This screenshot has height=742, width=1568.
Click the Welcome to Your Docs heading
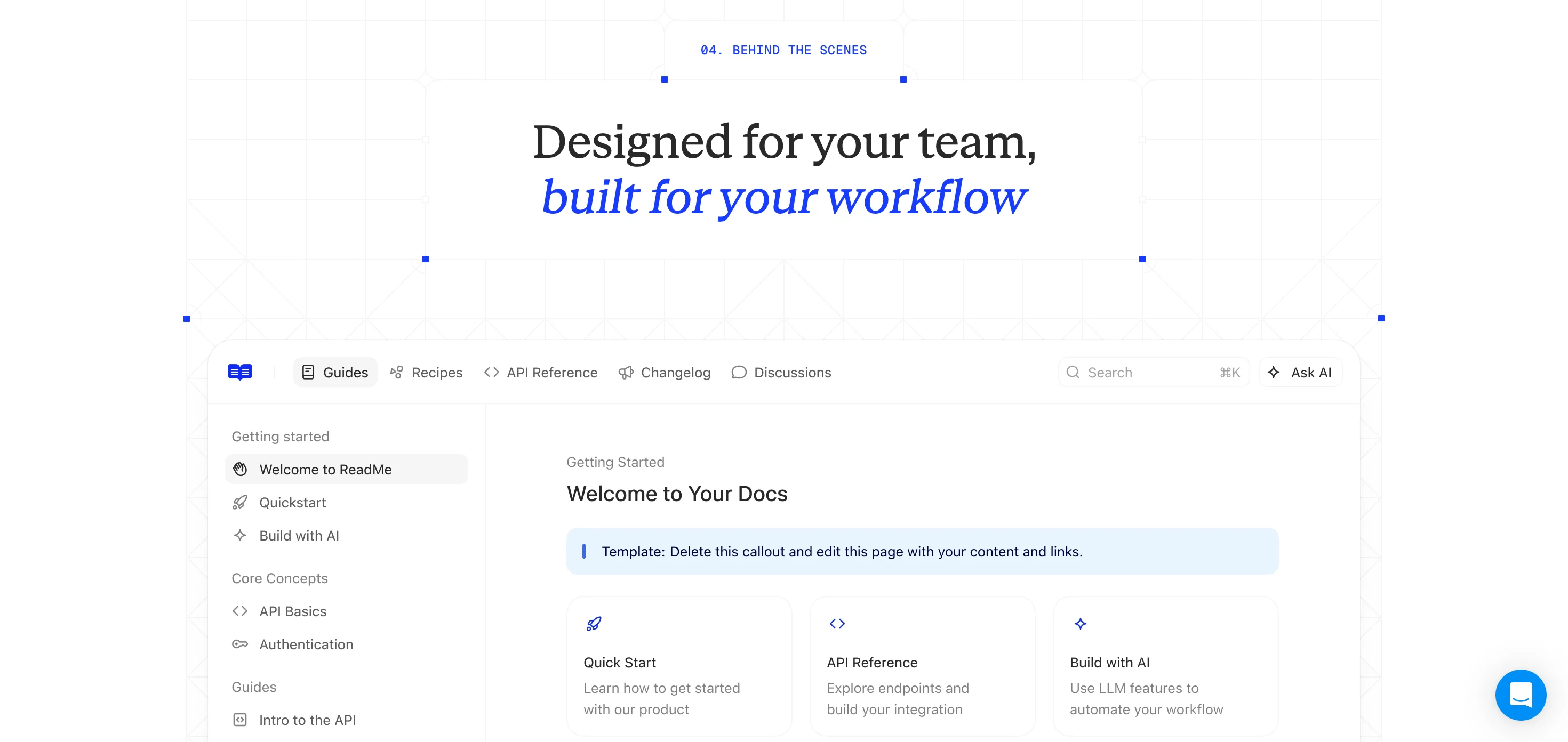[x=677, y=493]
